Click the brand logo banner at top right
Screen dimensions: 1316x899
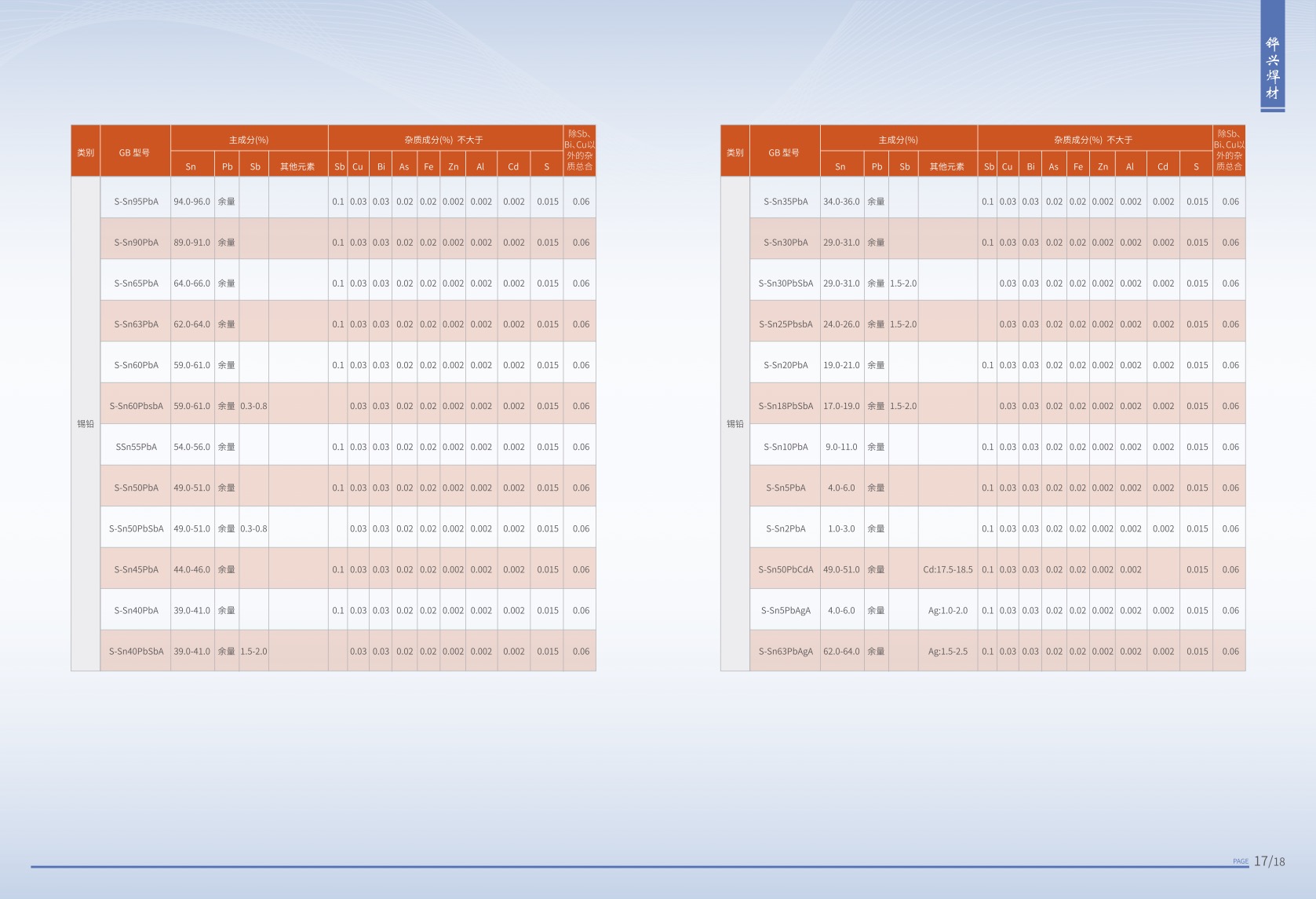pyautogui.click(x=1272, y=57)
